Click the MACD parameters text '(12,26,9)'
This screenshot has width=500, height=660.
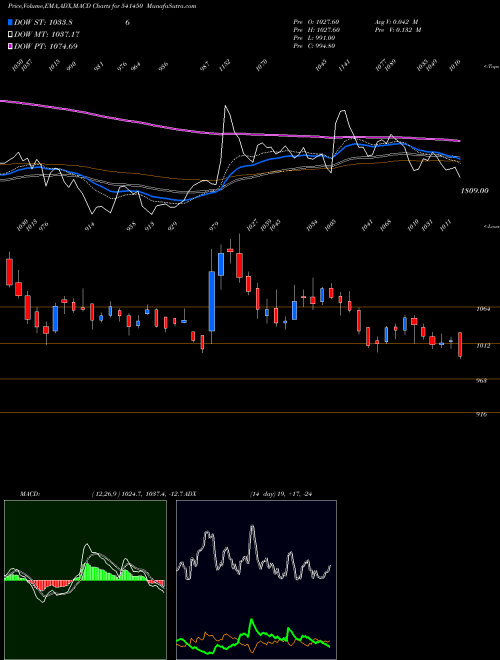(x=106, y=494)
